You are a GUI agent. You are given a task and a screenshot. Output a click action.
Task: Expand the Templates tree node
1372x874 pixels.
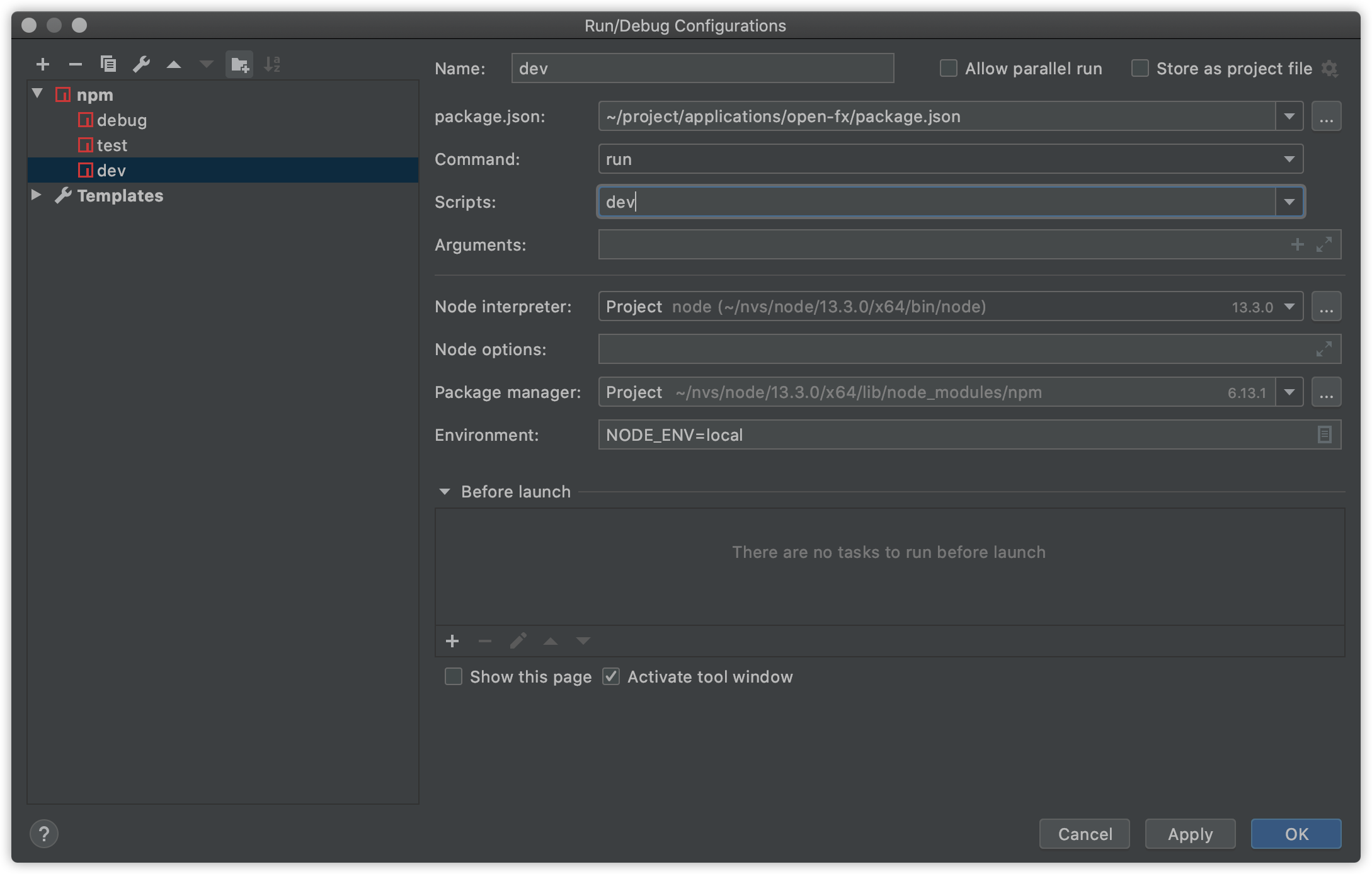tap(37, 195)
